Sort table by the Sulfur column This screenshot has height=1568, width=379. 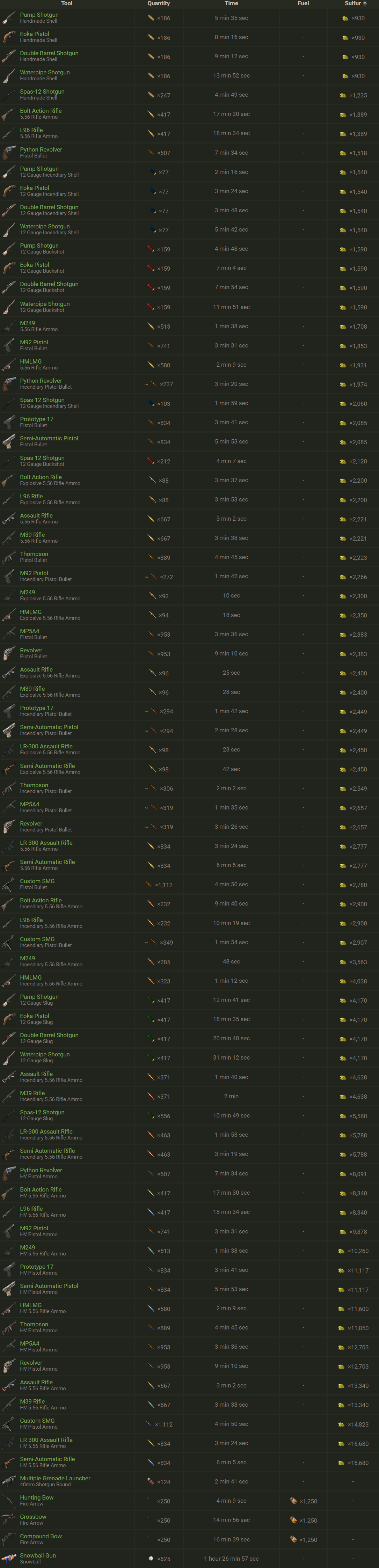click(x=354, y=3)
